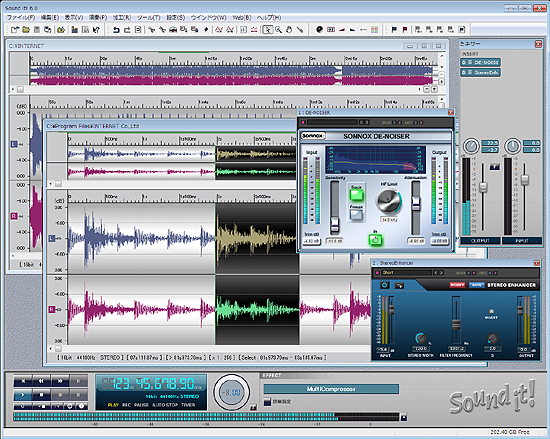The height and width of the screenshot is (439, 550).
Task: Click the red marker flag toolbar icon
Action: coord(405,30)
